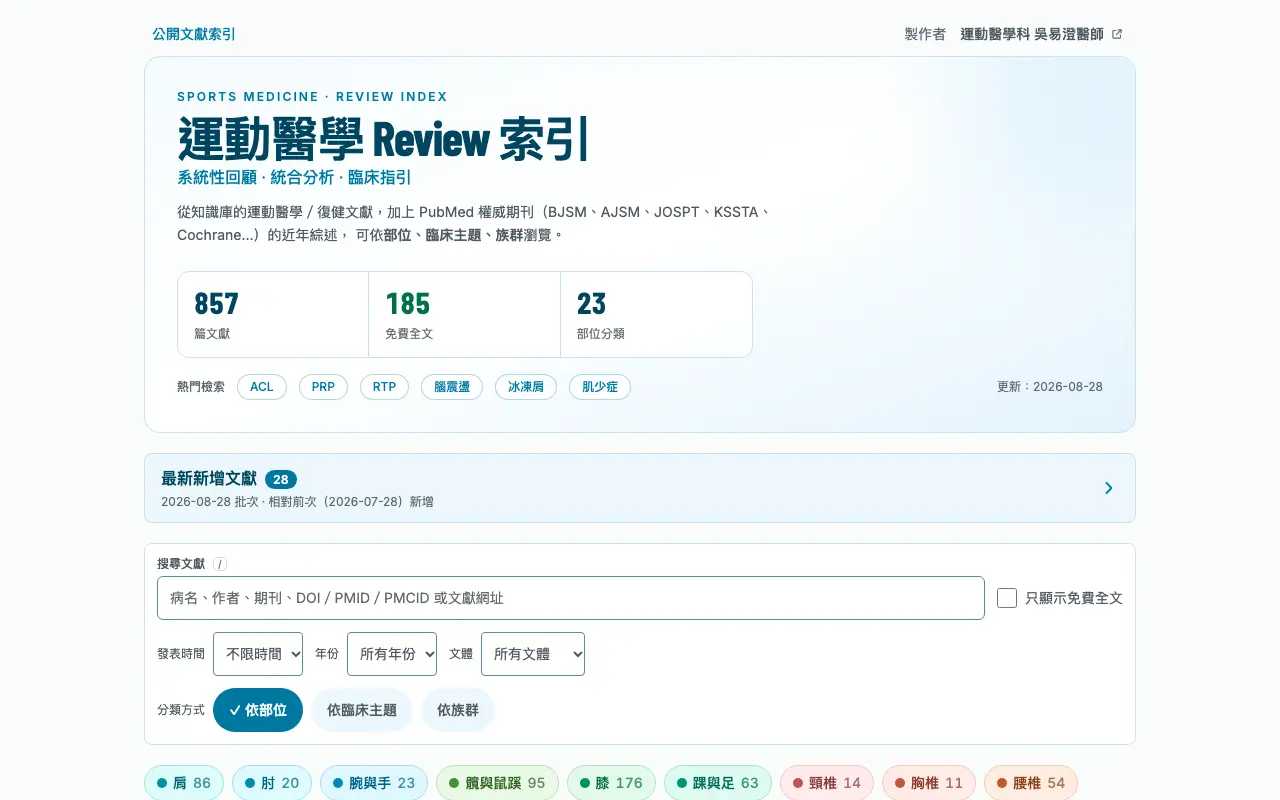The height and width of the screenshot is (800, 1280).
Task: Filter by 頸椎 14 body region
Action: pos(827,783)
